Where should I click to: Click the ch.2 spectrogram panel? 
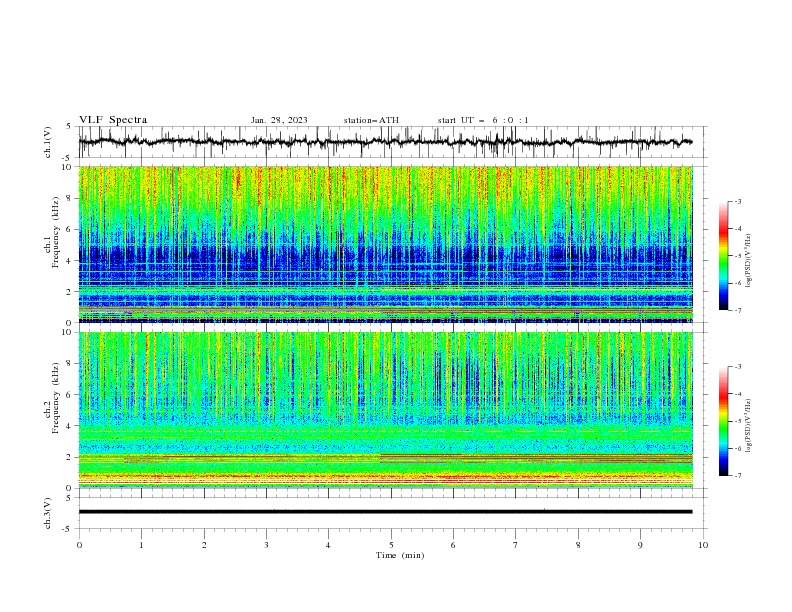386,410
